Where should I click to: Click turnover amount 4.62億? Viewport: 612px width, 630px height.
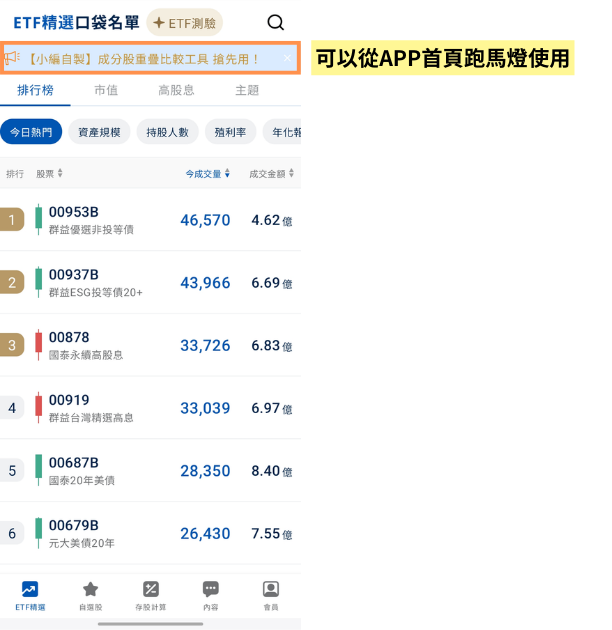[272, 220]
